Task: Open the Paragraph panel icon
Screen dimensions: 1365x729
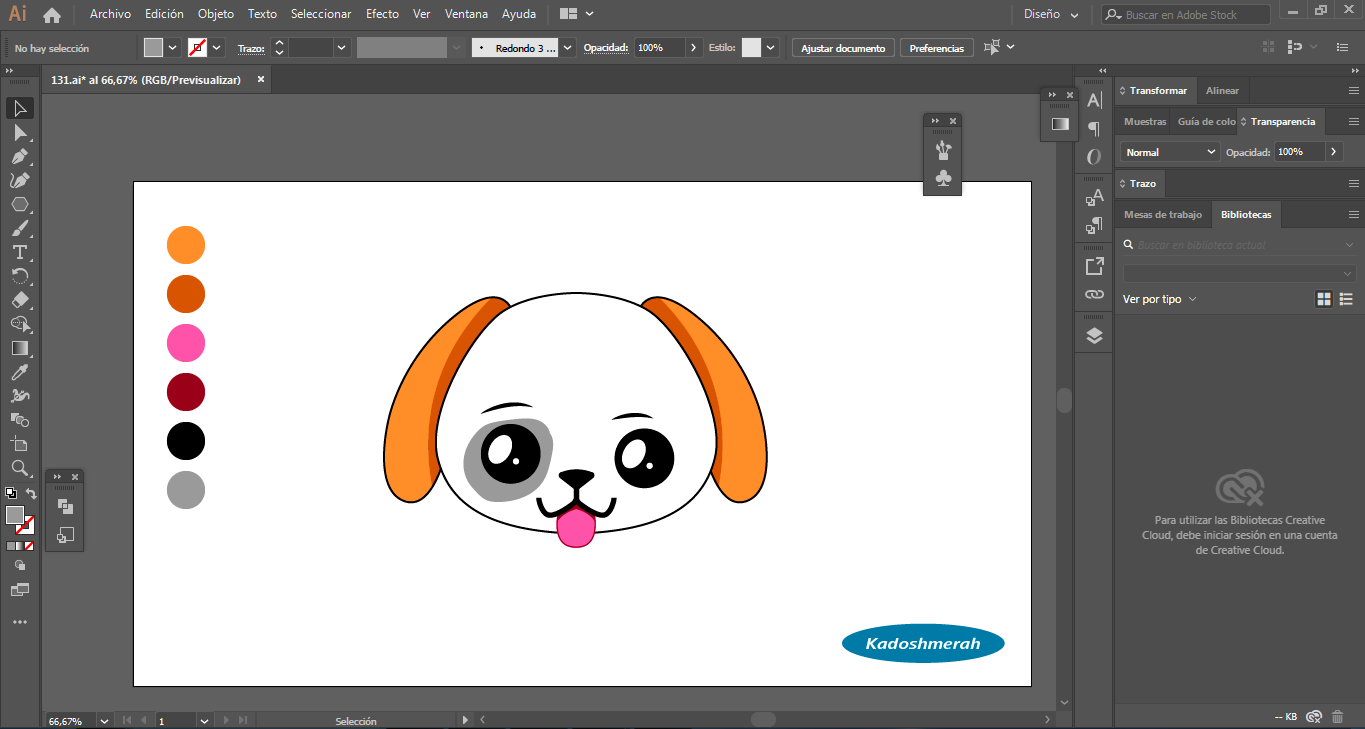Action: click(x=1094, y=128)
